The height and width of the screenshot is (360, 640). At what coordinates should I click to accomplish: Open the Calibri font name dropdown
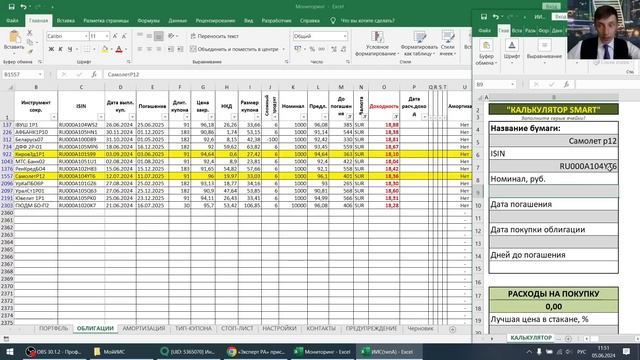pos(86,36)
